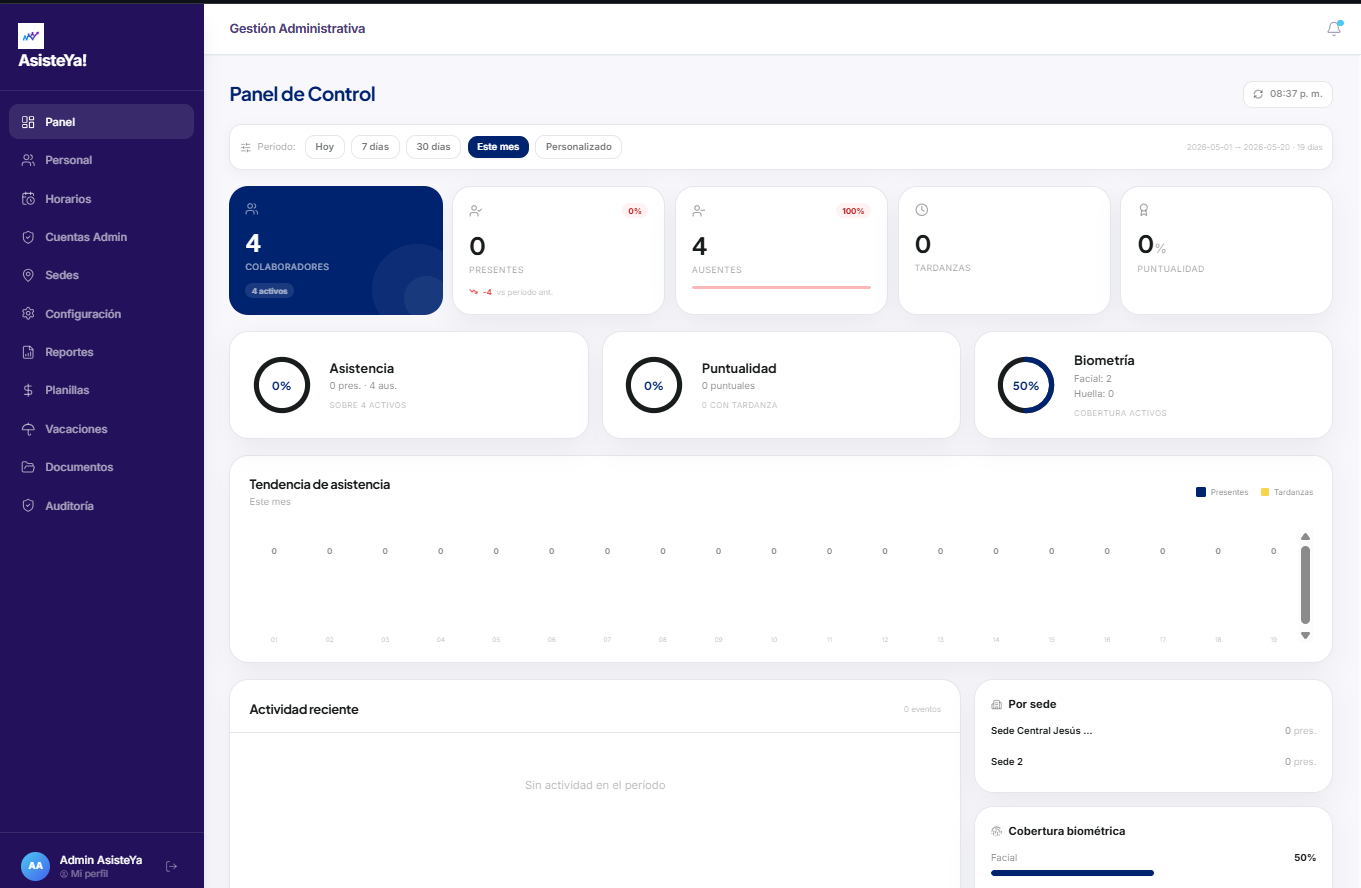The width and height of the screenshot is (1361, 888).
Task: Select the 7 días period filter
Action: point(375,147)
